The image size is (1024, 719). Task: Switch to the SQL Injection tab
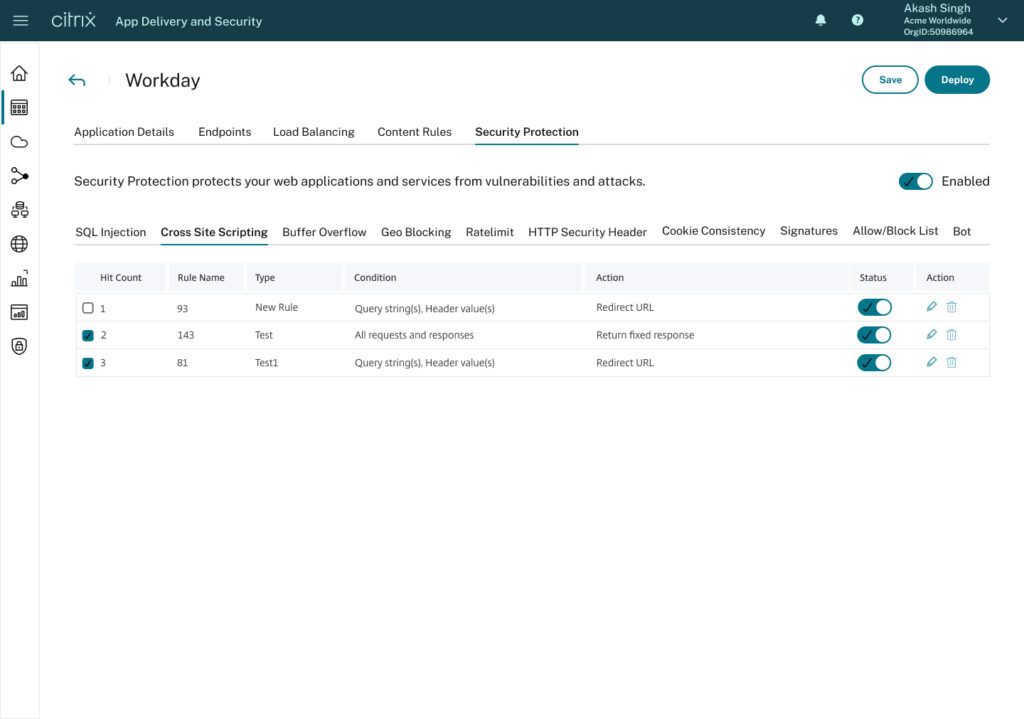(110, 232)
